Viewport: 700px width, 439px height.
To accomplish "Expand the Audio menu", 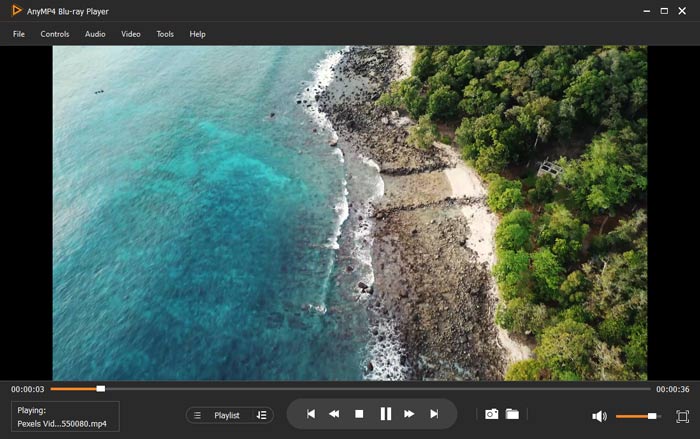I will (95, 34).
